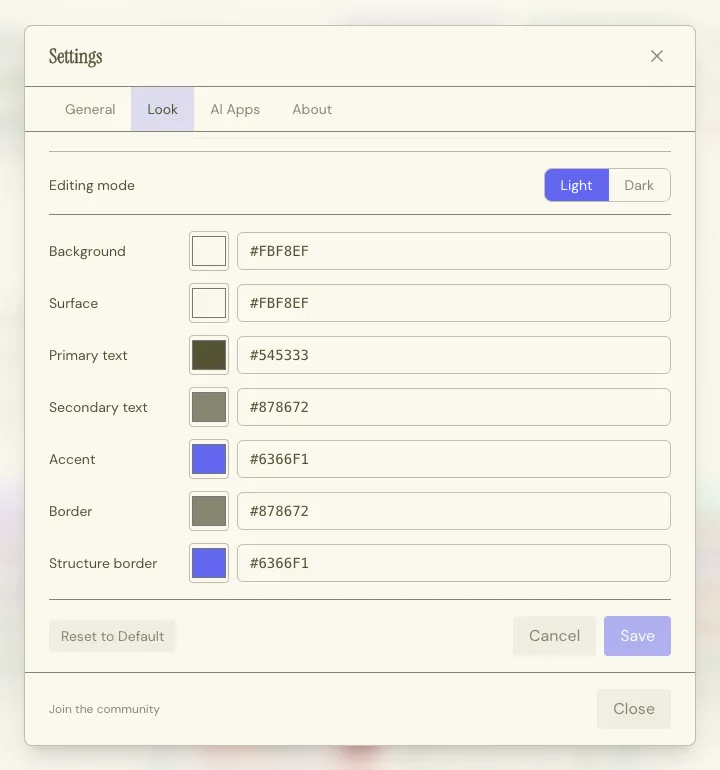Select the Look tab

(163, 109)
